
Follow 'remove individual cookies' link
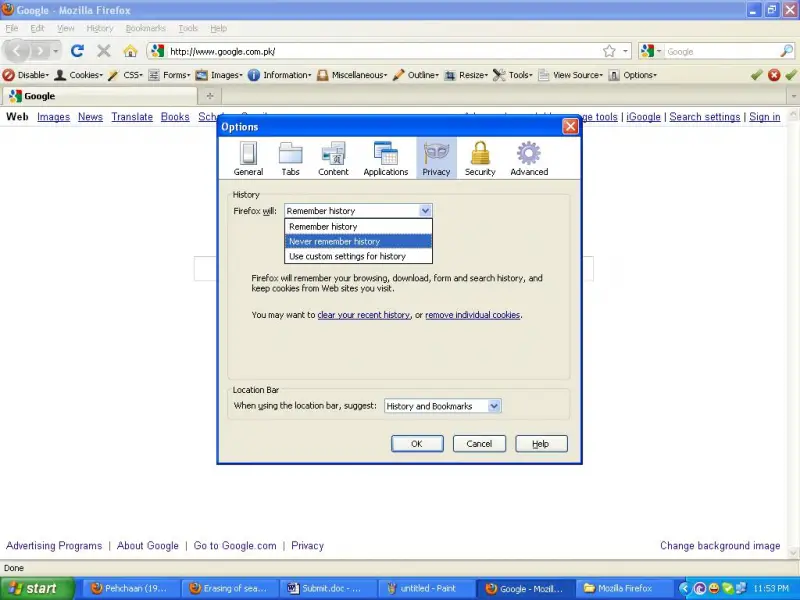coord(472,315)
